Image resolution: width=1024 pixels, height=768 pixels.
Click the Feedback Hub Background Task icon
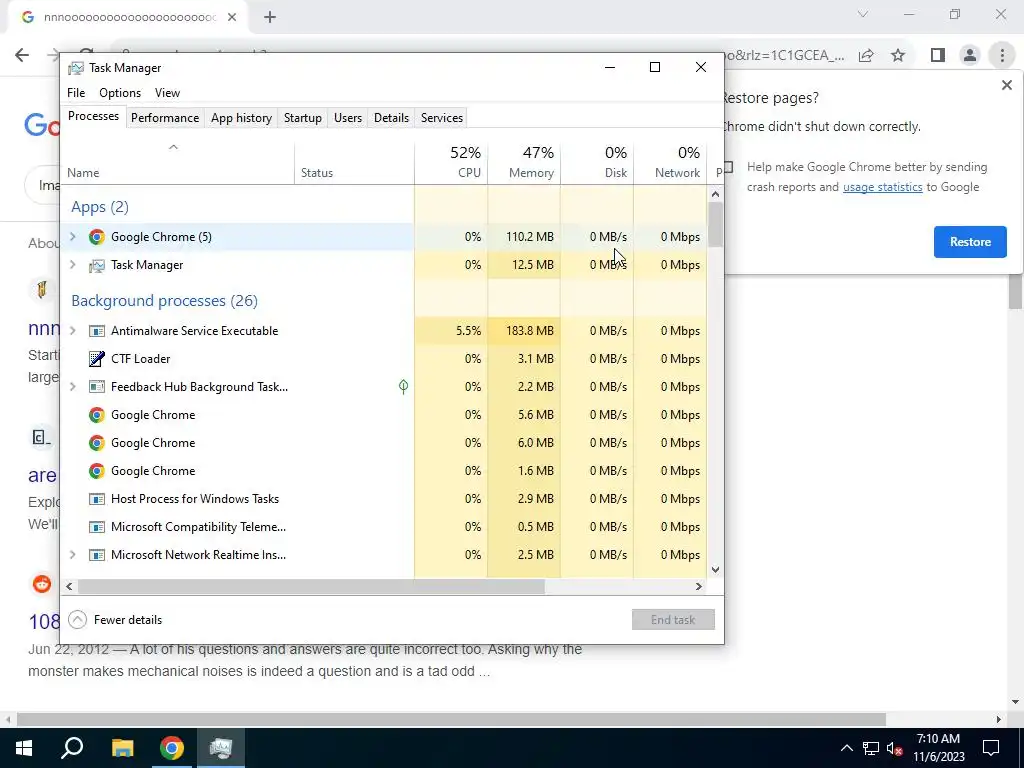point(97,387)
